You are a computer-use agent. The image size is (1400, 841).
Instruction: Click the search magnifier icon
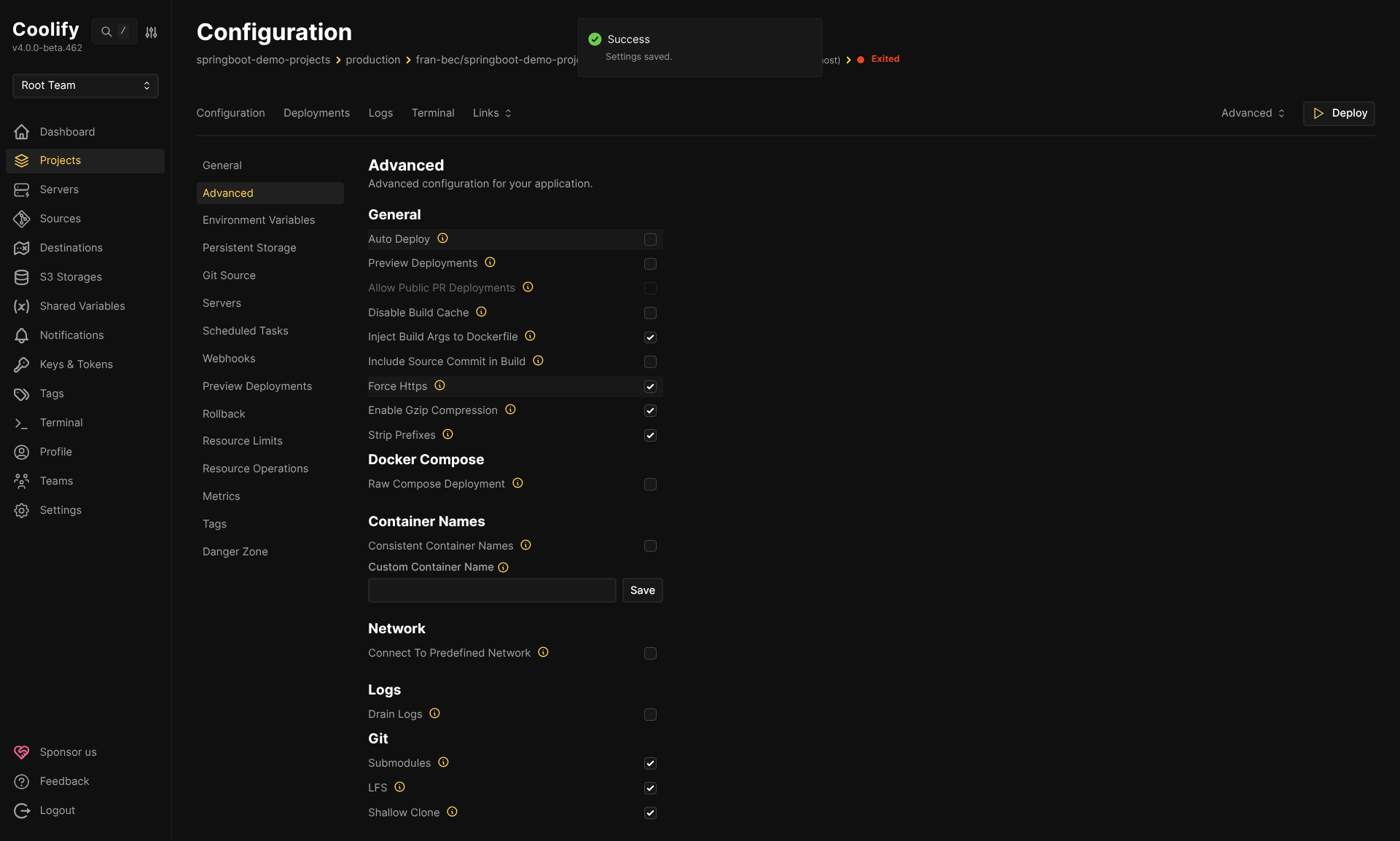[x=106, y=31]
